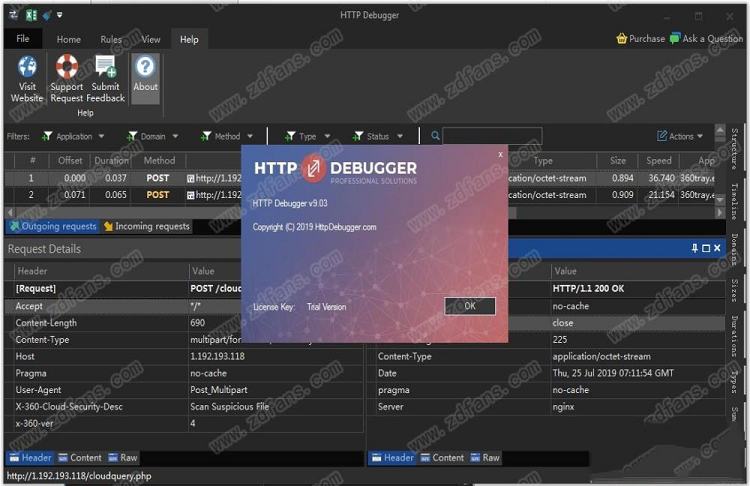Click the Ask a Question chat icon
Viewport: 750px width, 486px height.
[x=674, y=38]
